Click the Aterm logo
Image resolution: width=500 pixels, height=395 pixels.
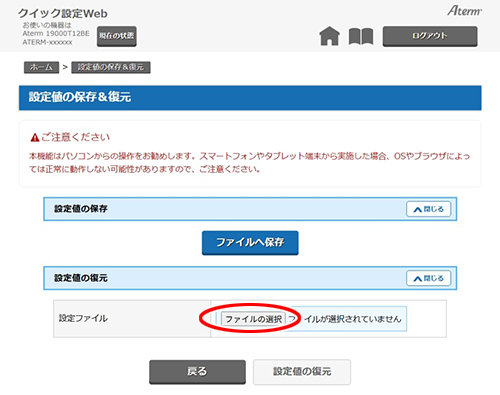coord(464,11)
